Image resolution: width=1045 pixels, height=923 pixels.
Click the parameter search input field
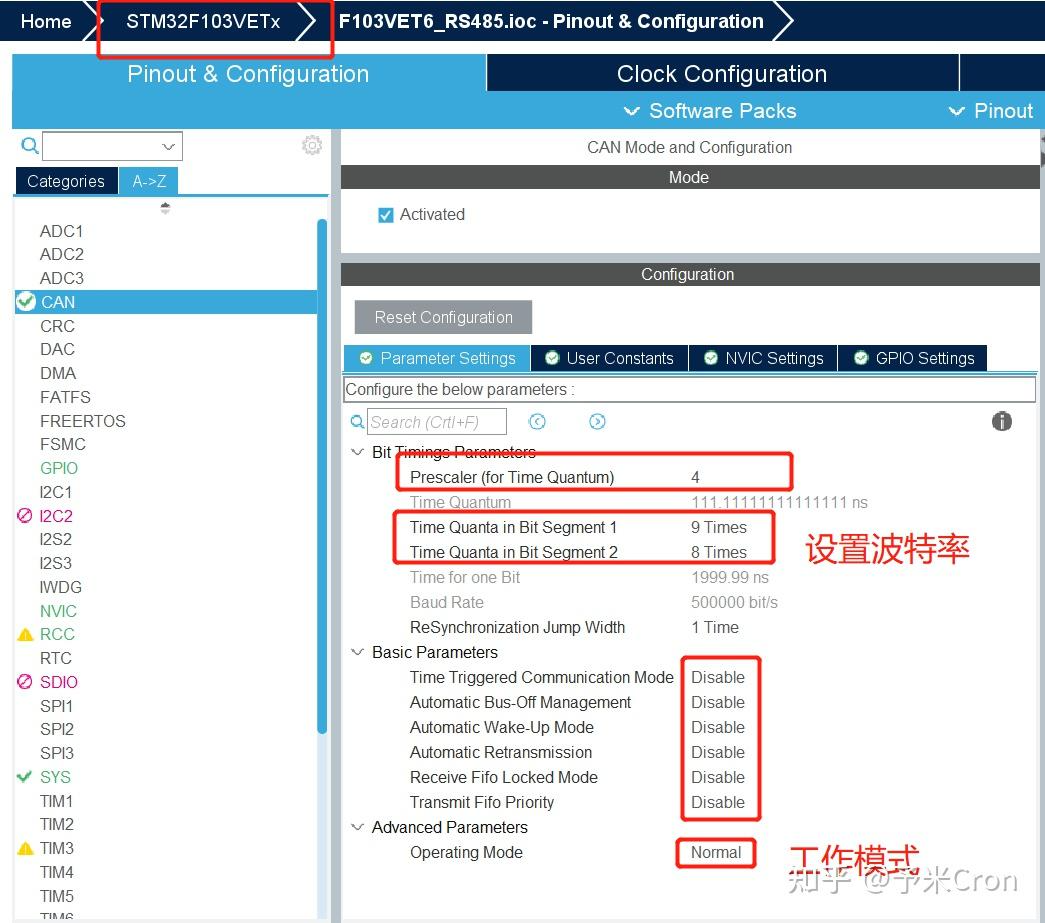tap(437, 422)
